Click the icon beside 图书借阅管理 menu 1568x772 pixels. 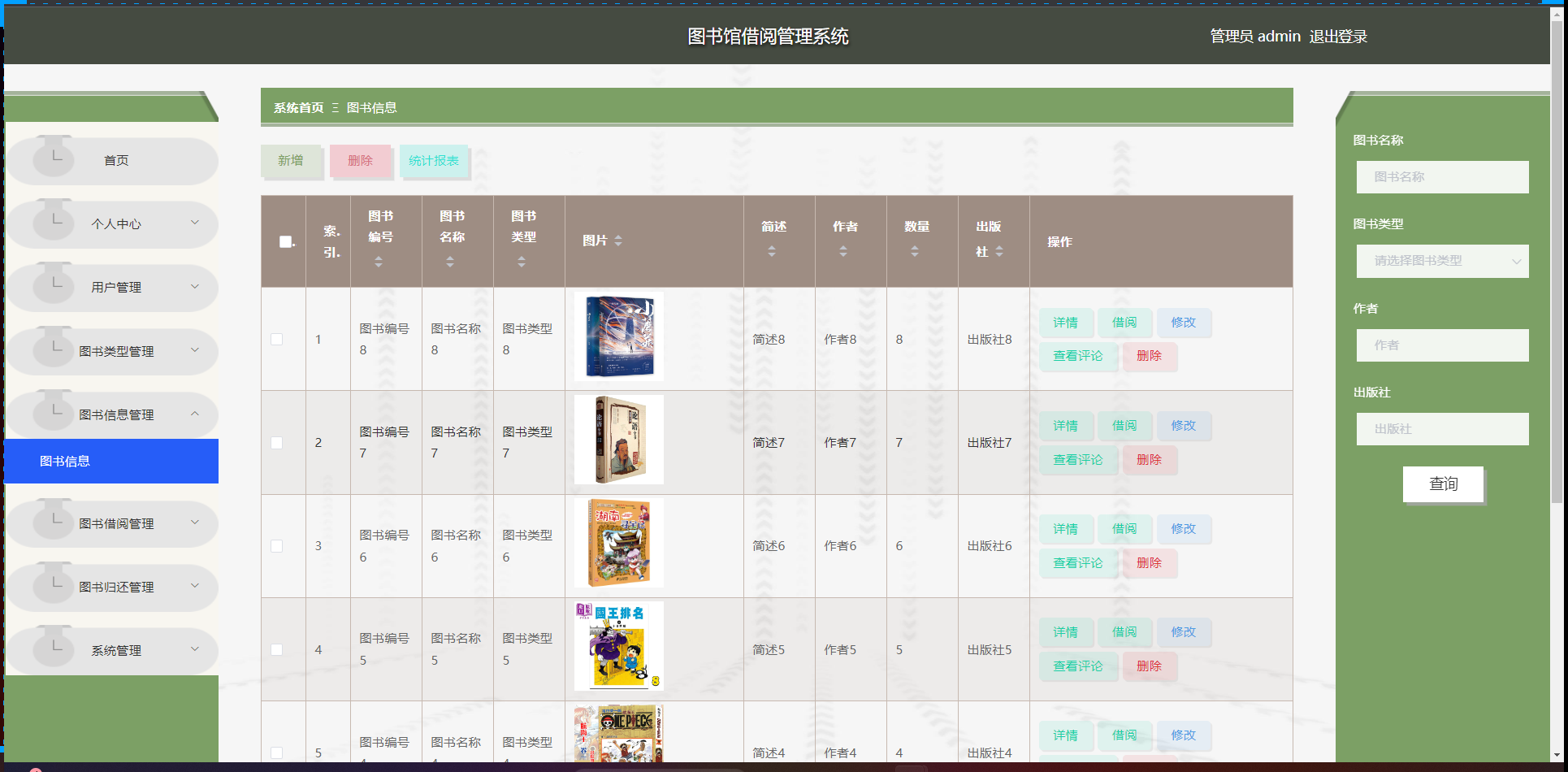click(x=54, y=519)
